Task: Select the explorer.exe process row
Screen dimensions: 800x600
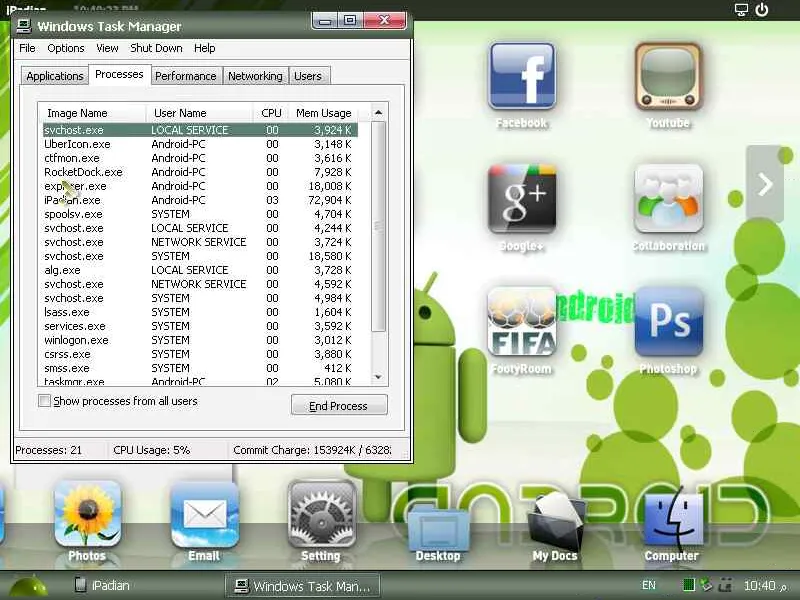Action: [200, 186]
